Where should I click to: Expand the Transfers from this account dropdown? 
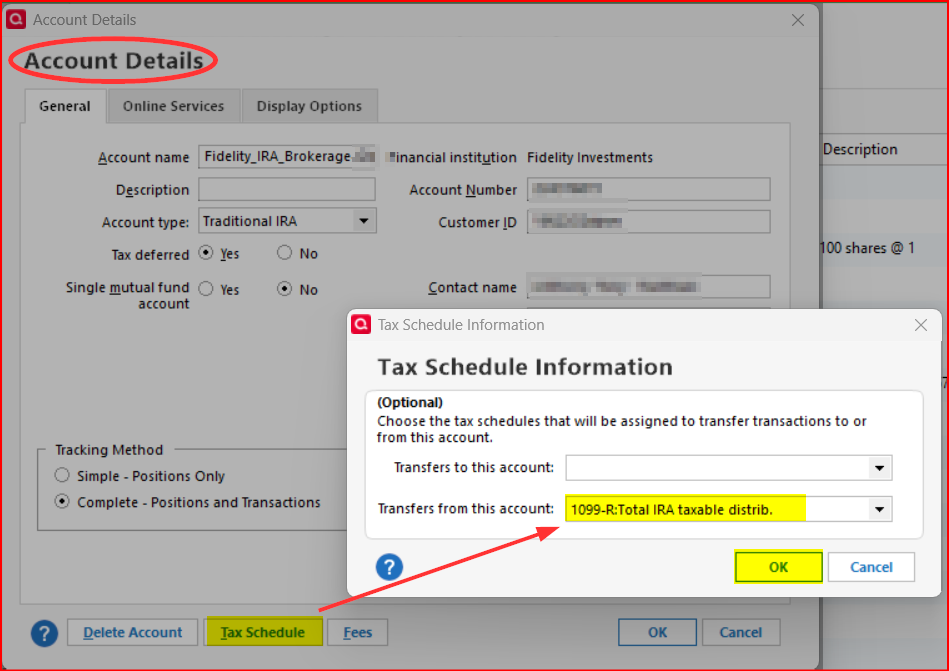click(879, 509)
